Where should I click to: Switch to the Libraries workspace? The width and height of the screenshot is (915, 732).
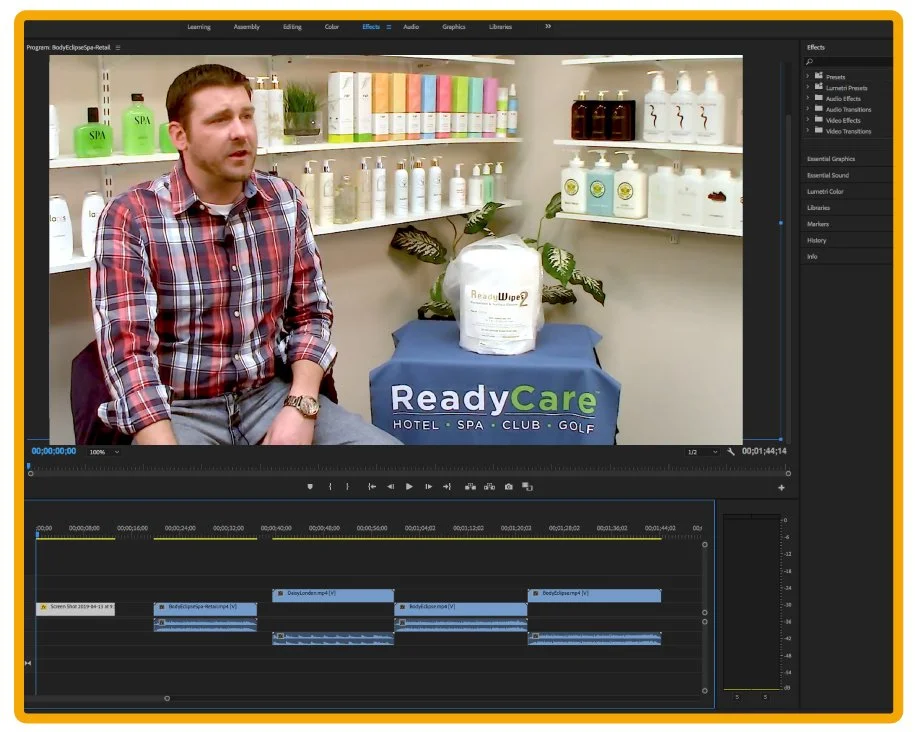[501, 27]
